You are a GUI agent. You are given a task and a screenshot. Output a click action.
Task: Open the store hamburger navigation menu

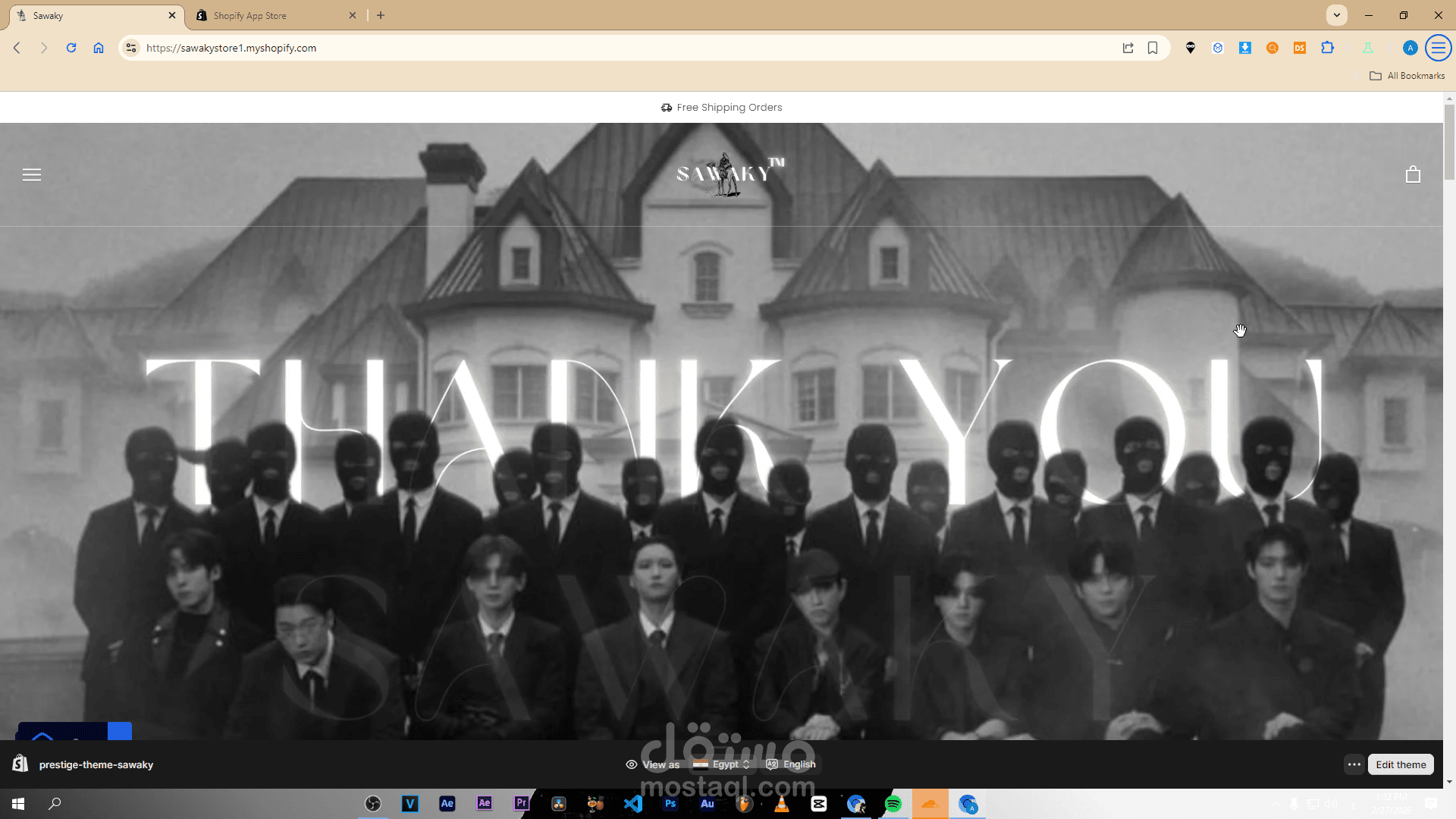click(32, 175)
